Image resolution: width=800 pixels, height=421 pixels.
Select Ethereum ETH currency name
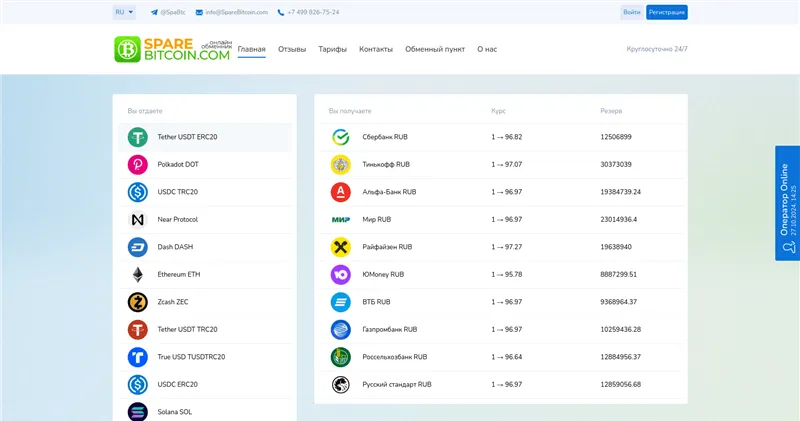[179, 275]
